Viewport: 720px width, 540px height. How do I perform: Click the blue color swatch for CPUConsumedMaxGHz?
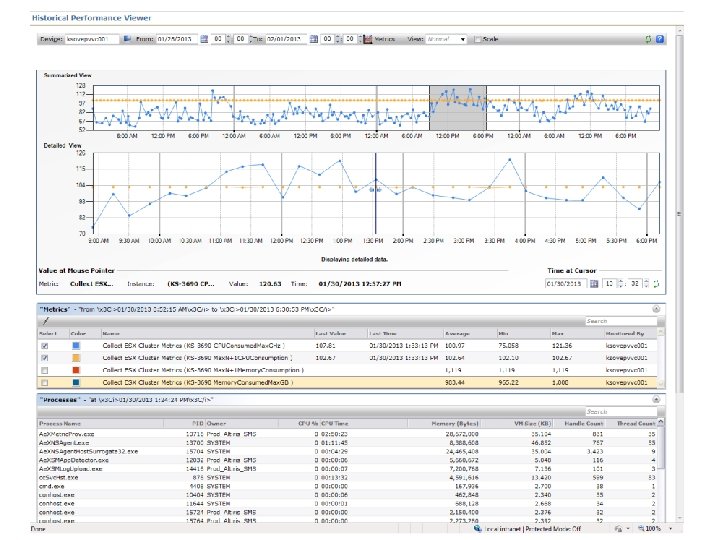click(x=76, y=345)
